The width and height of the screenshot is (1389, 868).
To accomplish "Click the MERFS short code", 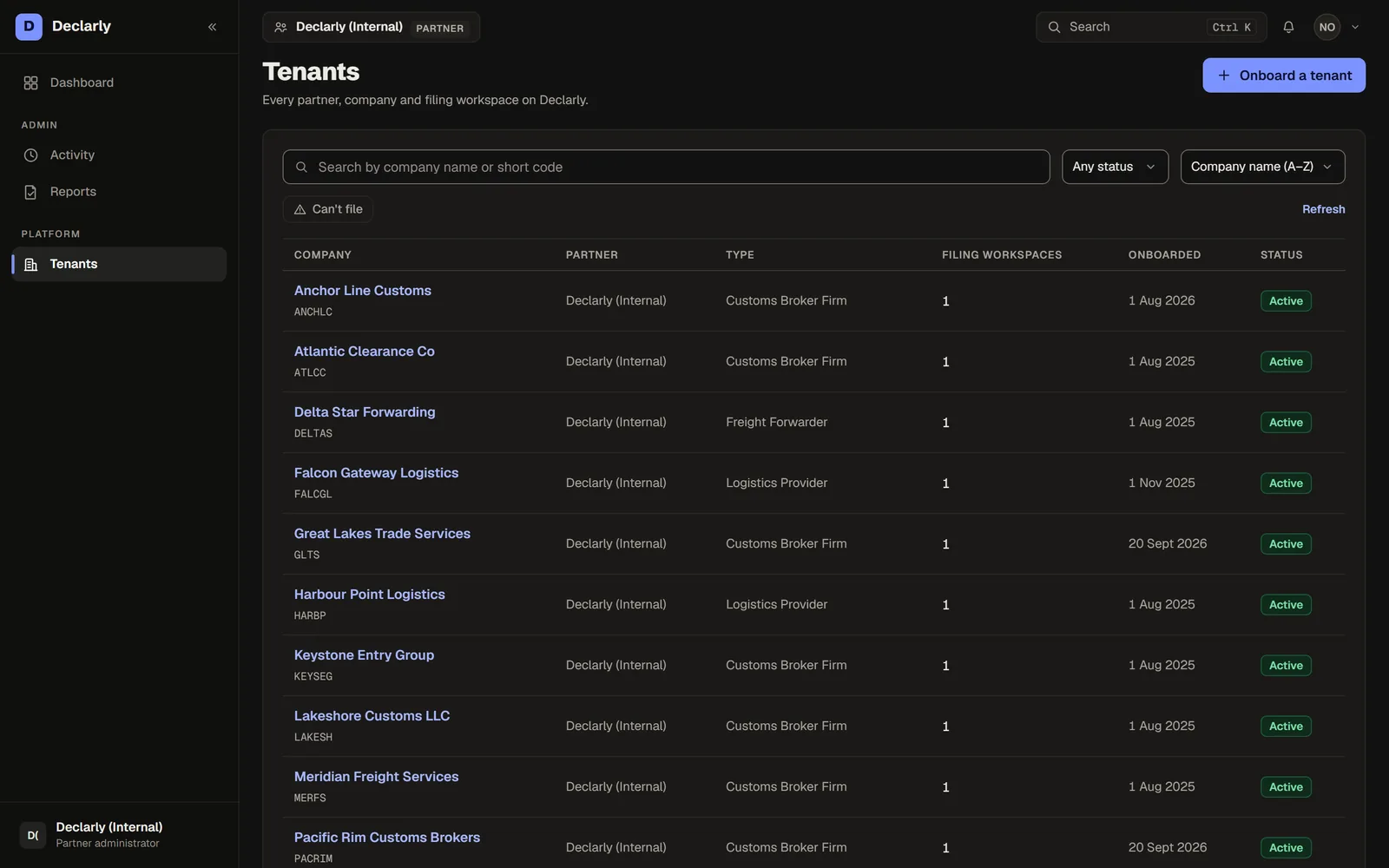I will click(x=310, y=799).
